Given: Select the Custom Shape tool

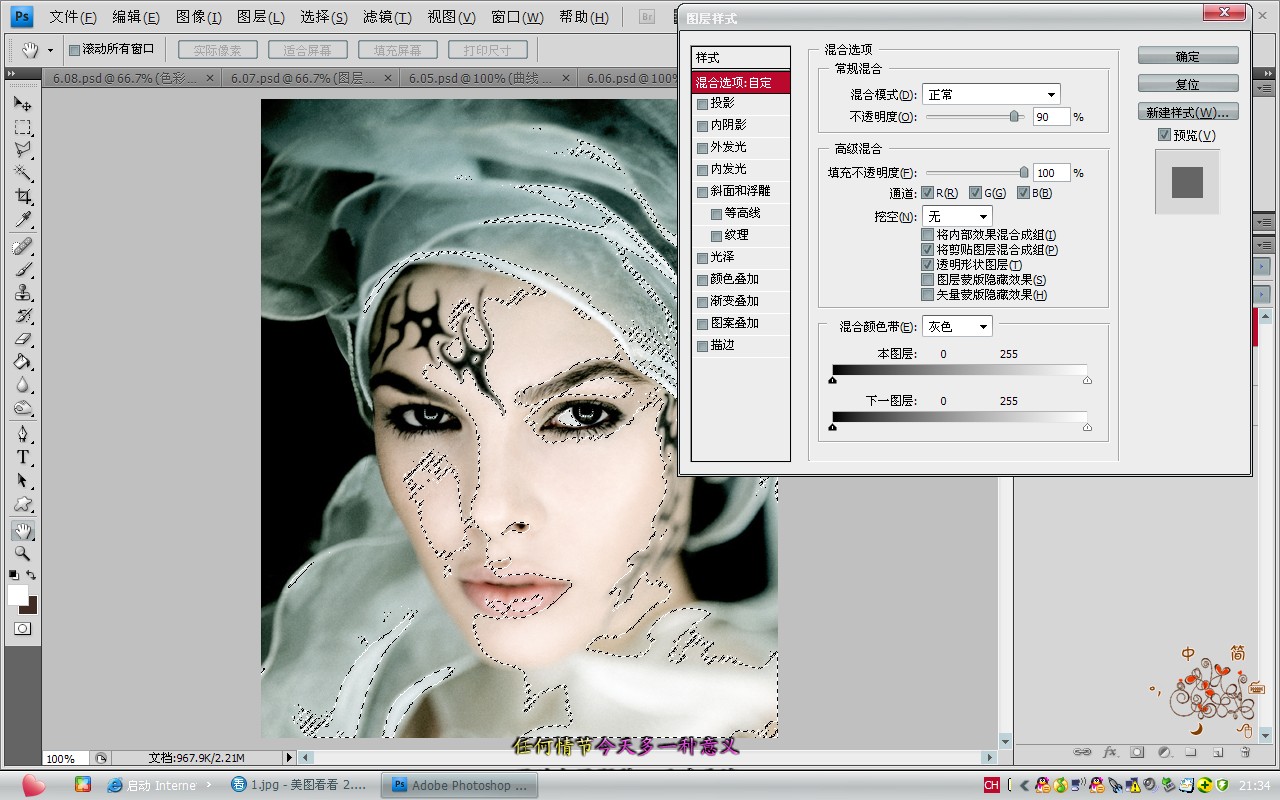Looking at the screenshot, I should 22,504.
